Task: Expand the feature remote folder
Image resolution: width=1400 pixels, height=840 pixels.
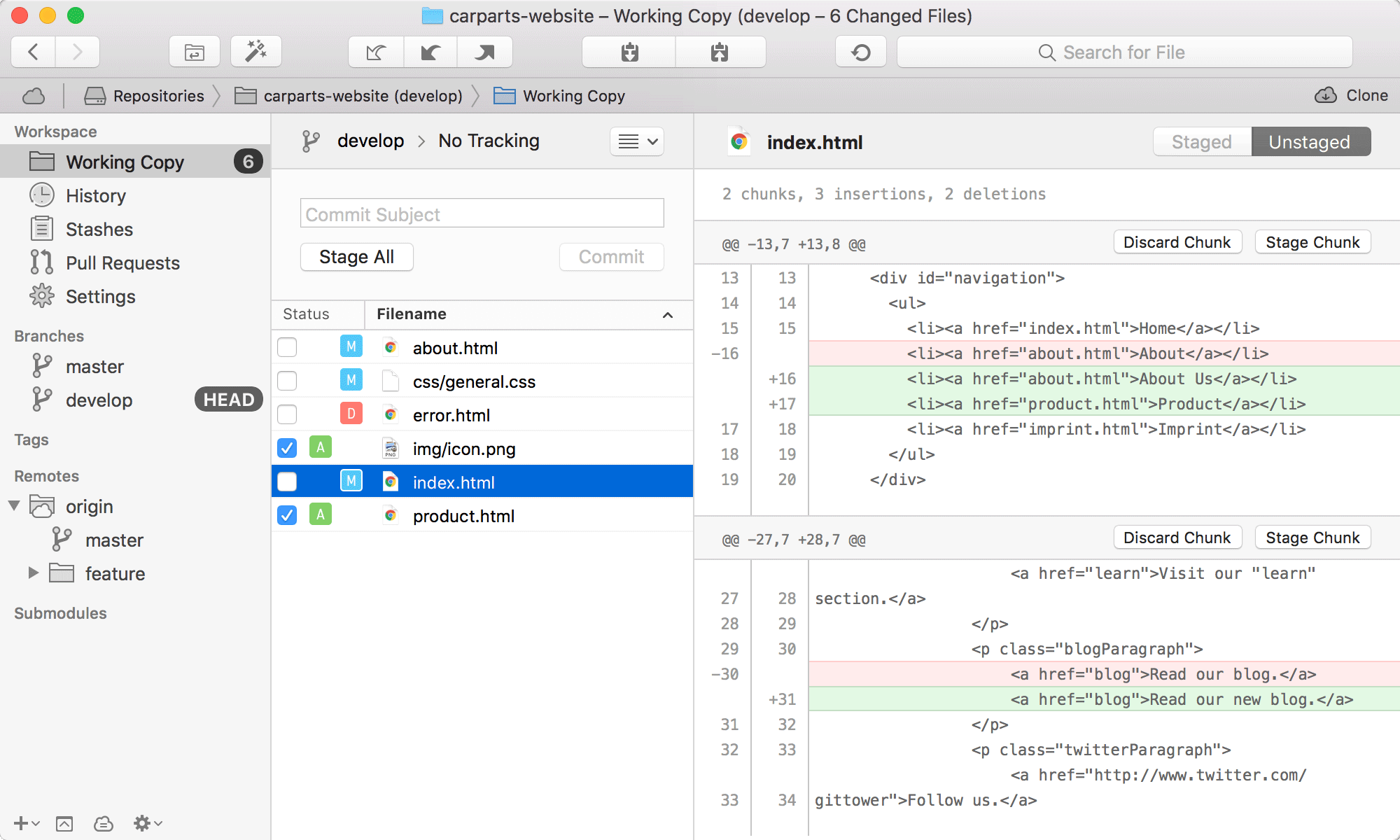Action: coord(33,573)
